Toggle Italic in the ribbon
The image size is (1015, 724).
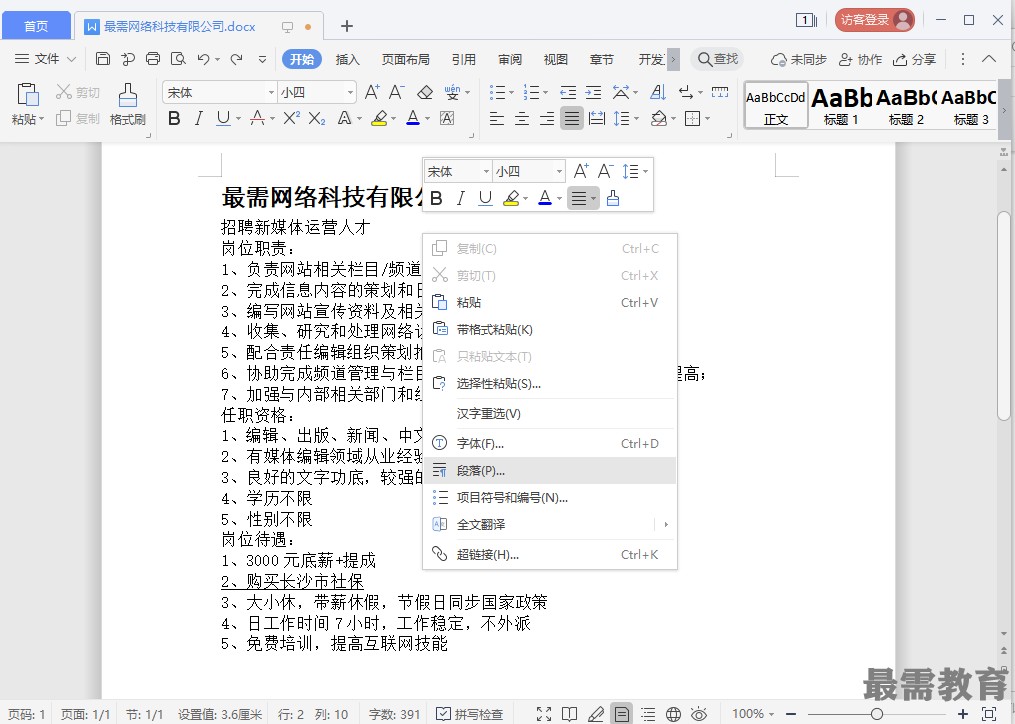tap(199, 119)
